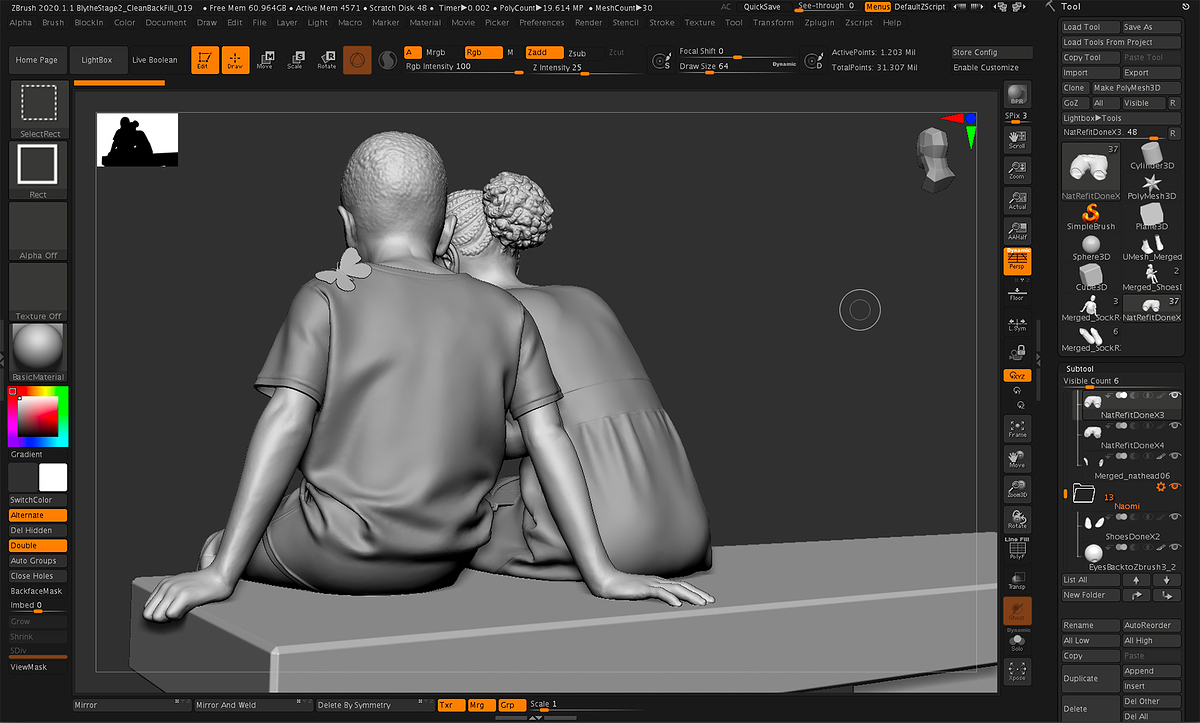
Task: Toggle Ghost transparency
Action: tap(1017, 610)
